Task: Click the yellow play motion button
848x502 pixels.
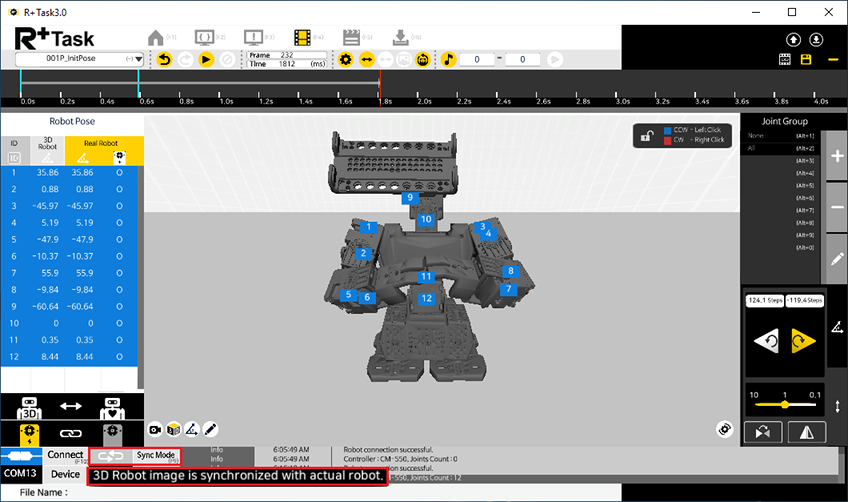Action: click(206, 59)
